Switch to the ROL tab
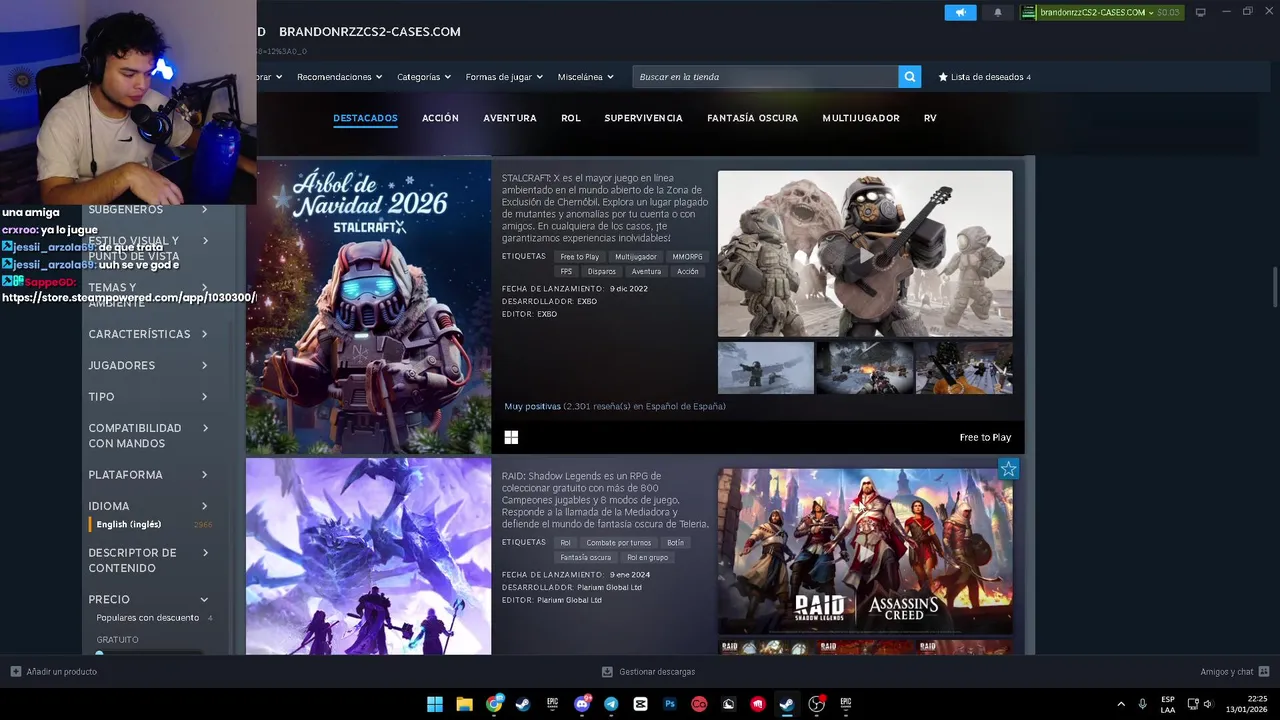The width and height of the screenshot is (1280, 720). 571,118
